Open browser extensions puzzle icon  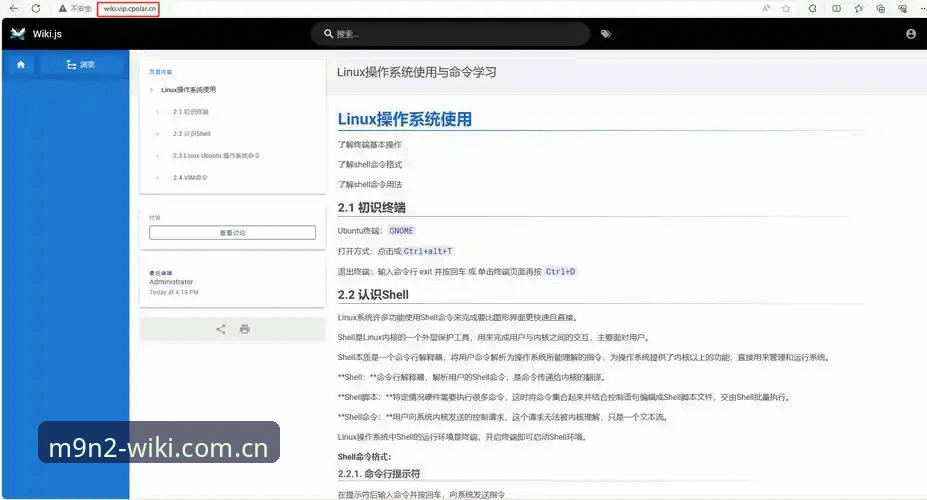pos(813,8)
